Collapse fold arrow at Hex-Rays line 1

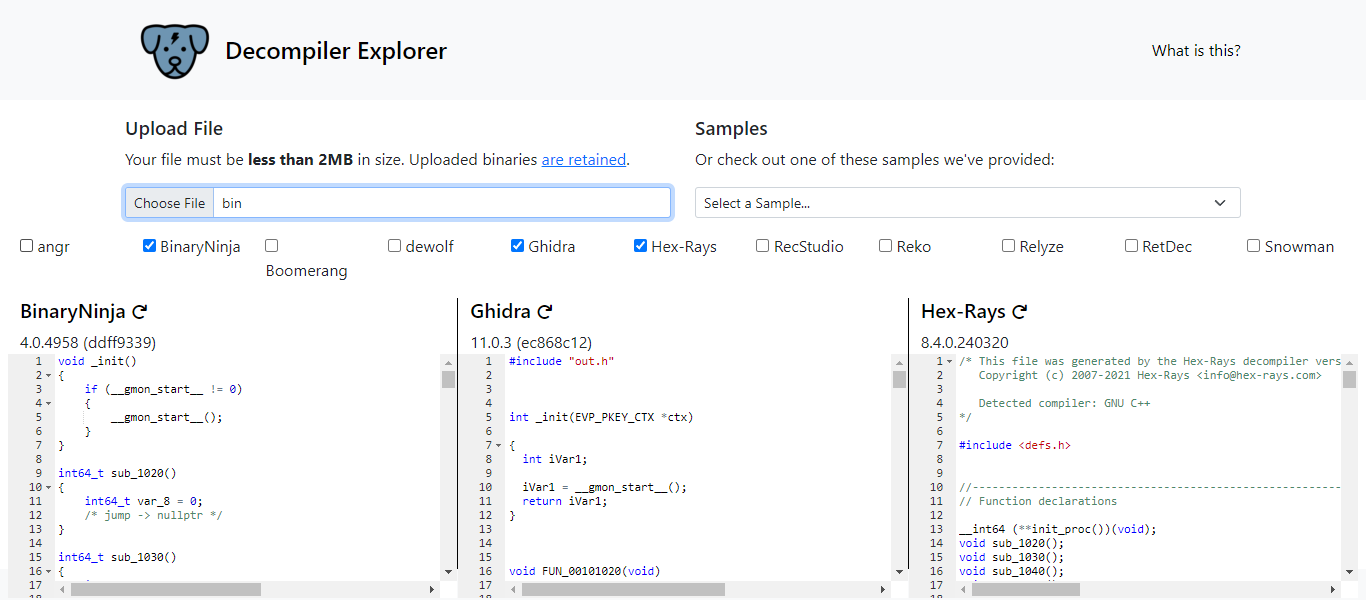tap(950, 361)
